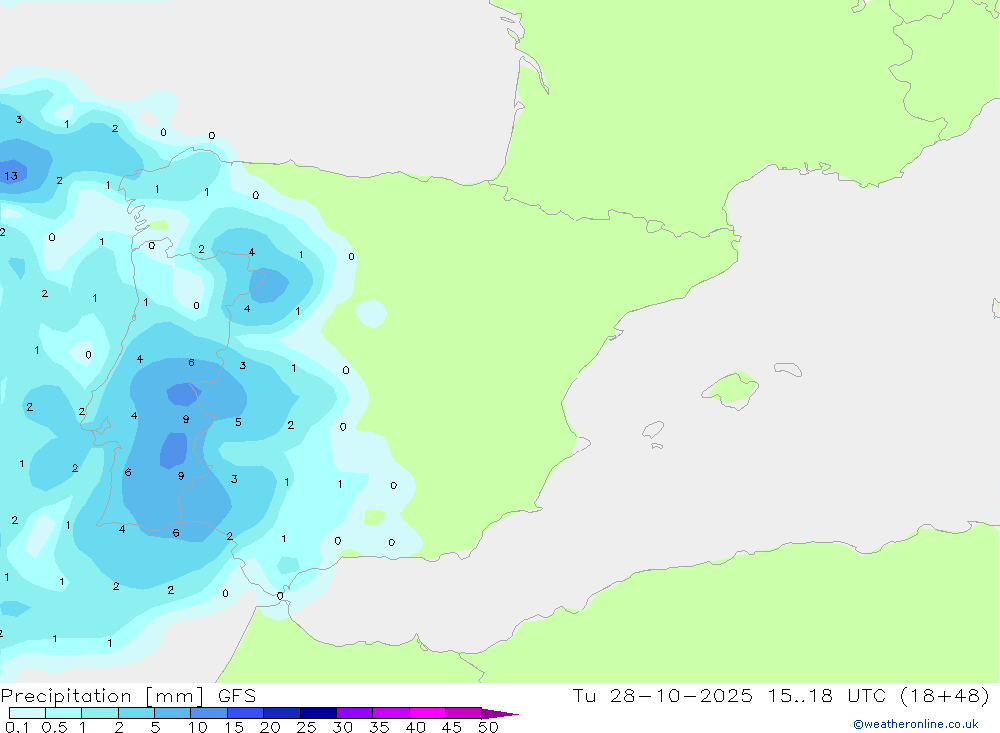Click the legend scale label "10"
The image size is (1000, 733).
198,727
